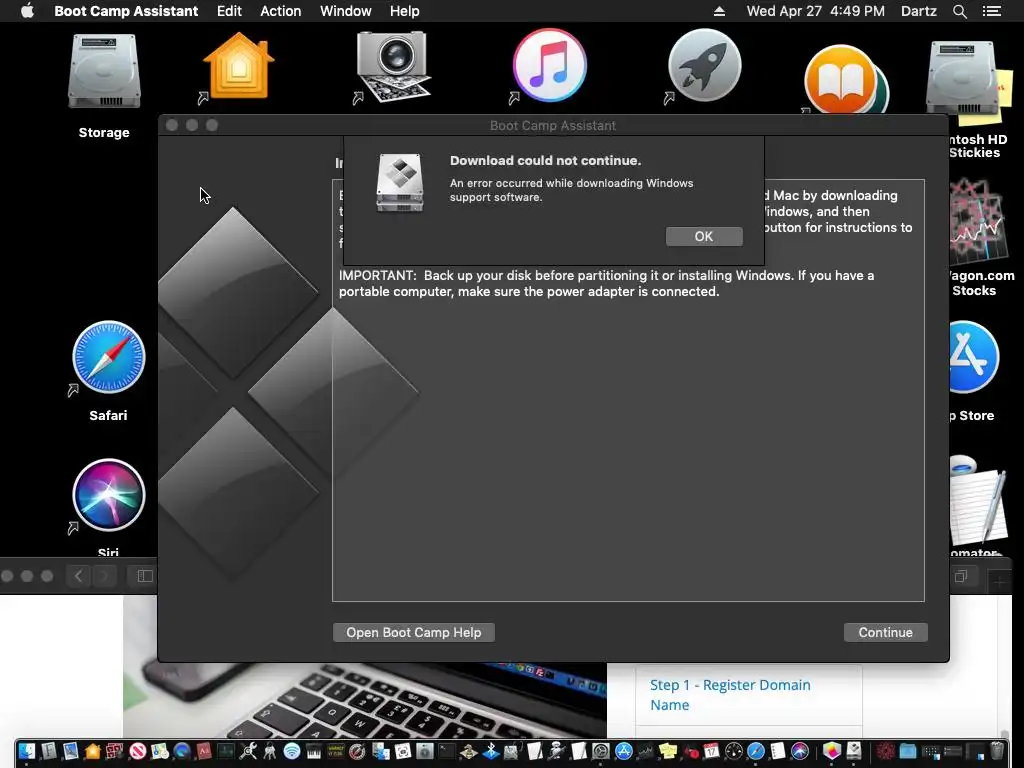
Task: Click the date and time in menu bar
Action: tap(816, 11)
